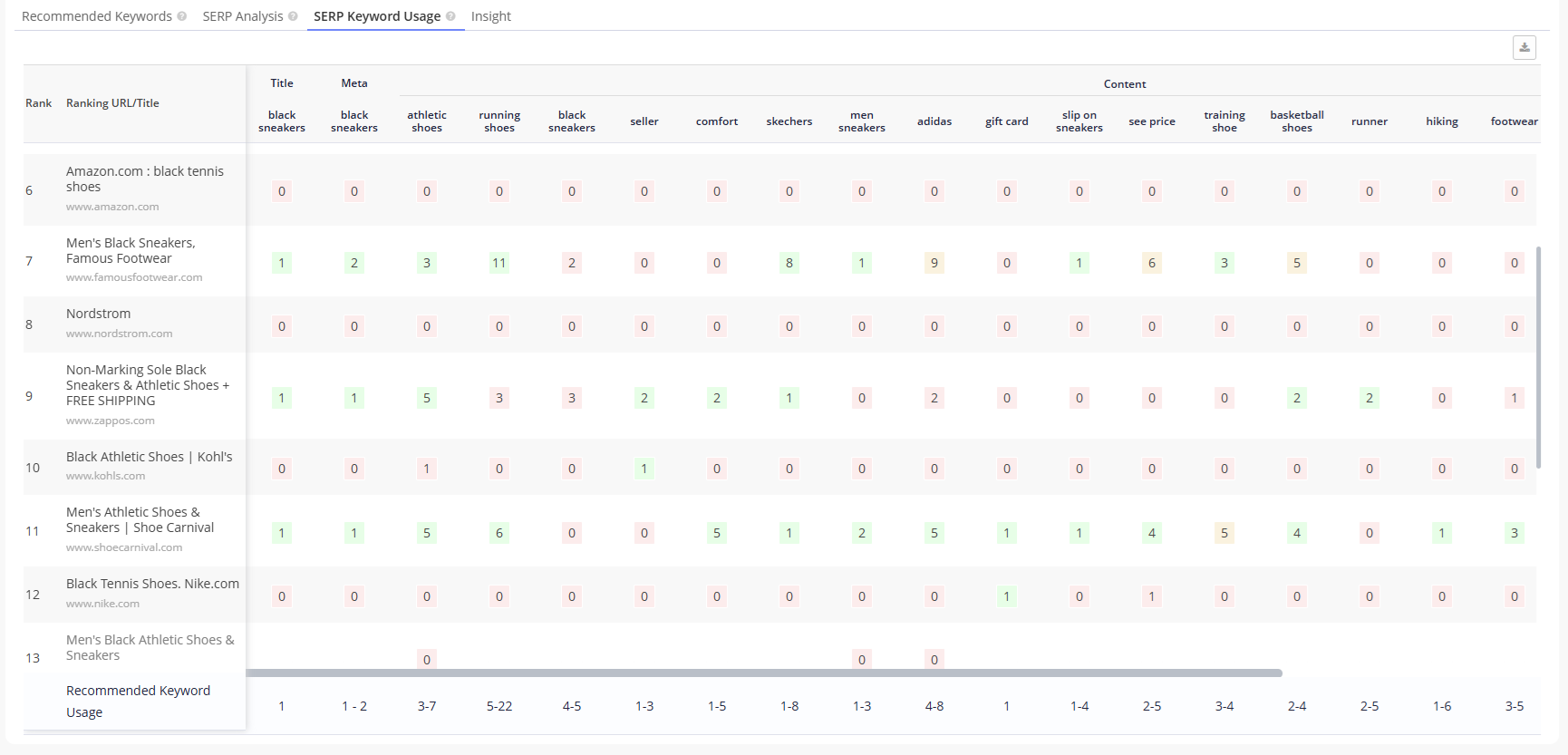The image size is (1568, 755).
Task: Click help icon beside SERP Analysis tab
Action: click(x=293, y=16)
